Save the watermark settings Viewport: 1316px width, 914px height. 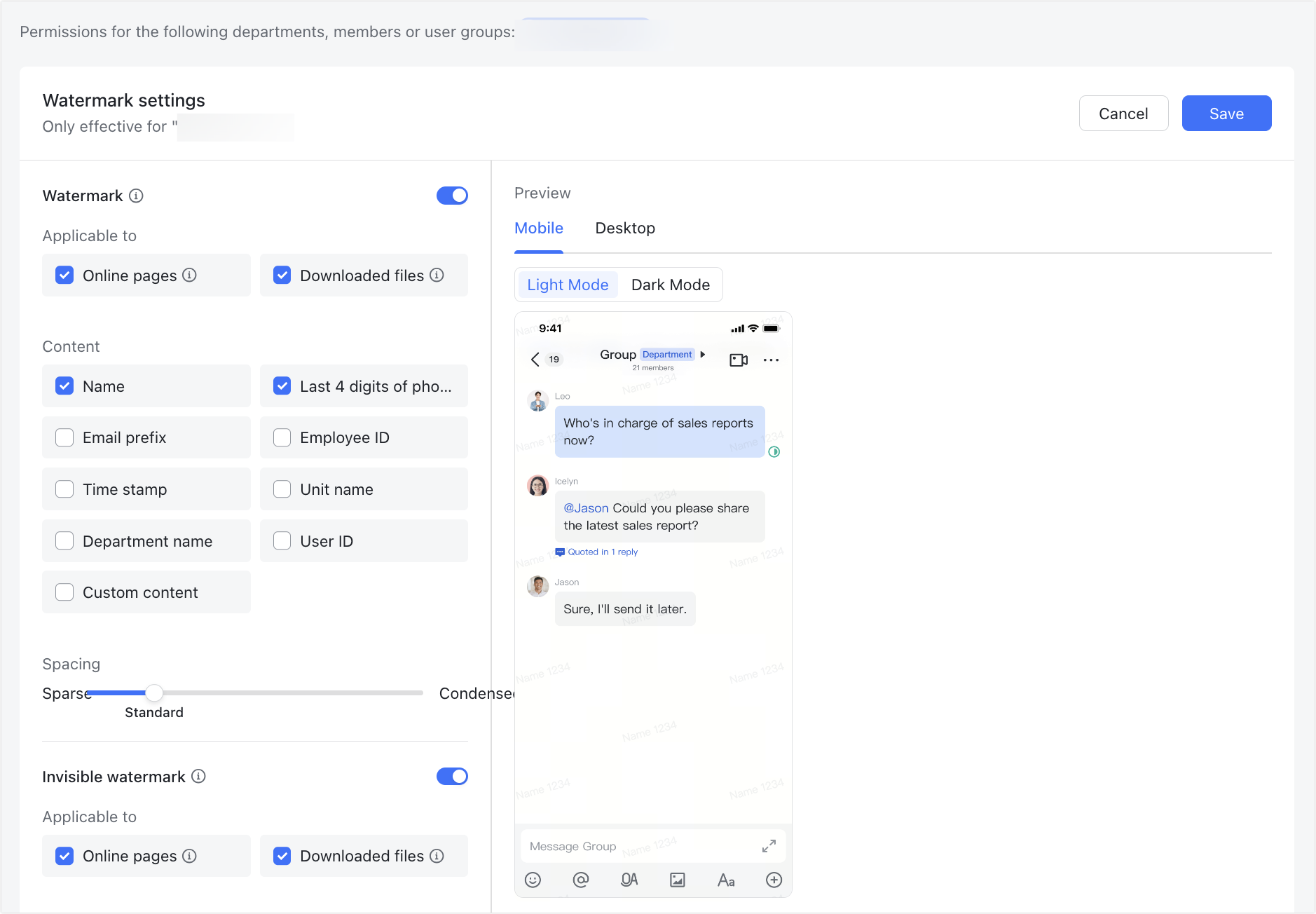1226,113
